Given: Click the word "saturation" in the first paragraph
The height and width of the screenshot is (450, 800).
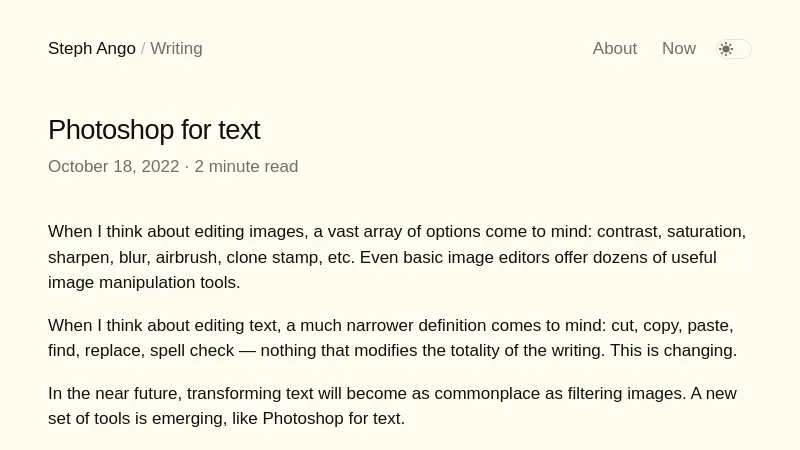Looking at the screenshot, I should 704,232.
